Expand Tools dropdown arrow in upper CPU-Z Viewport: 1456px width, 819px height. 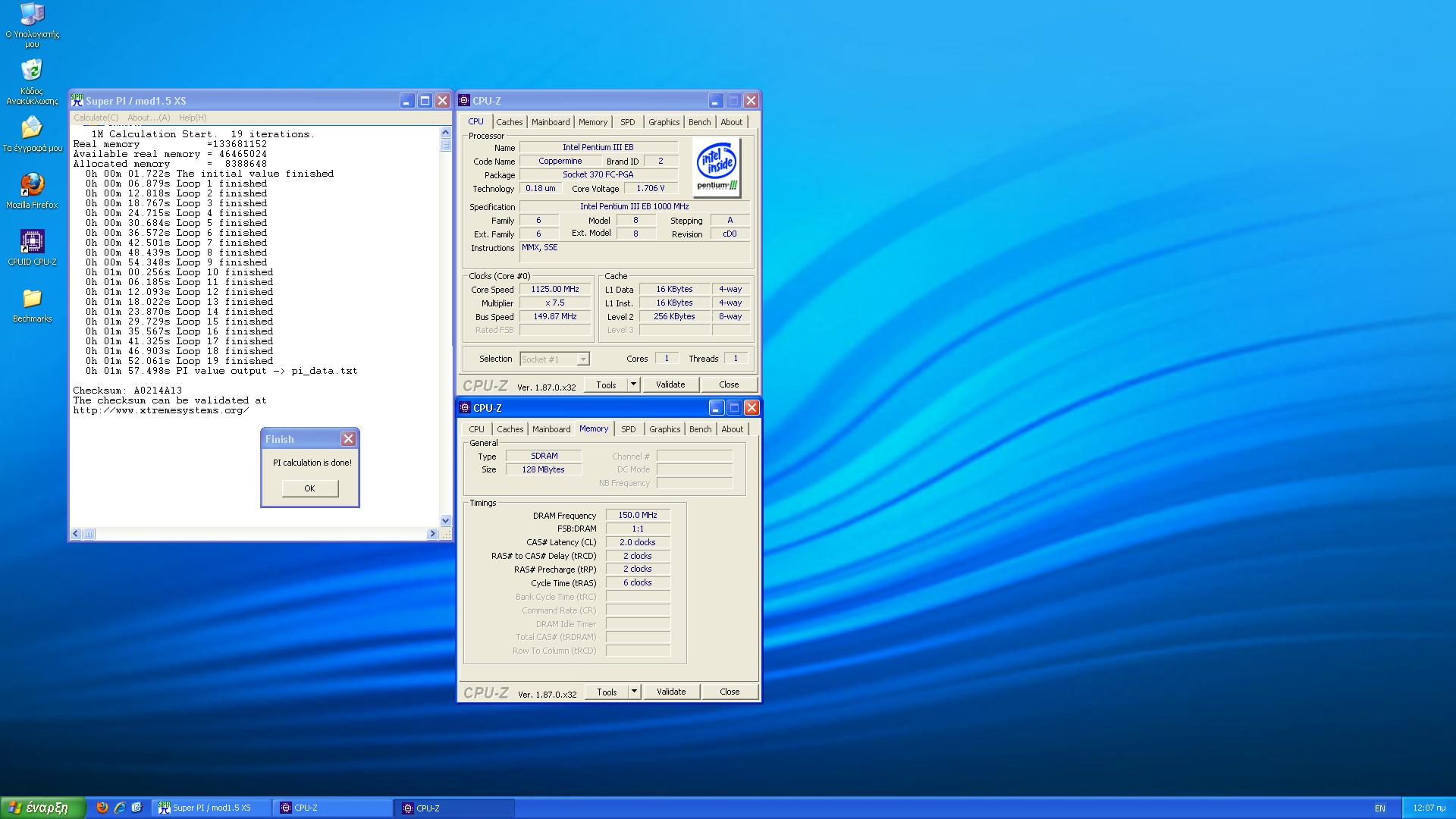[634, 384]
